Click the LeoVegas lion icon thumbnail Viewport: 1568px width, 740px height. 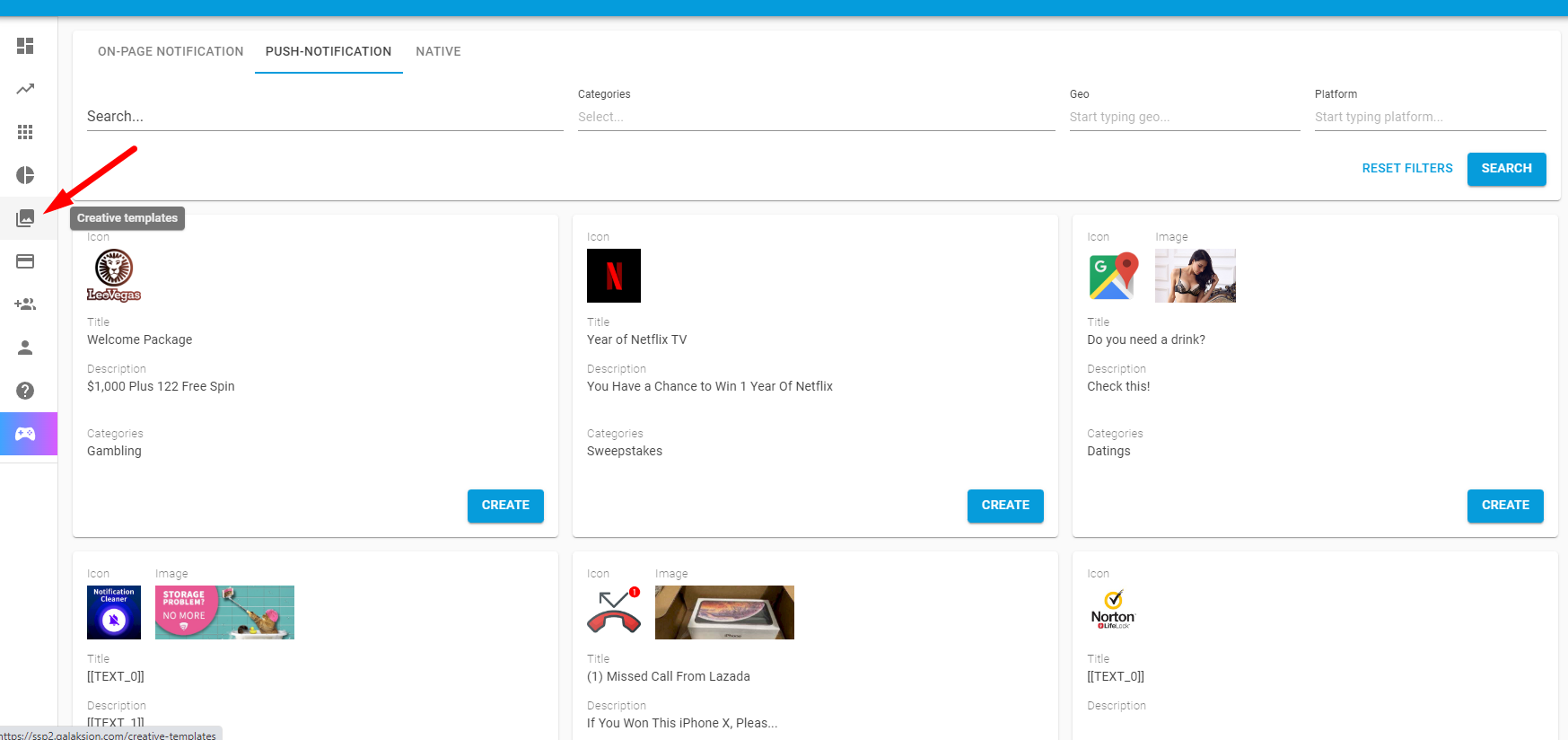114,276
